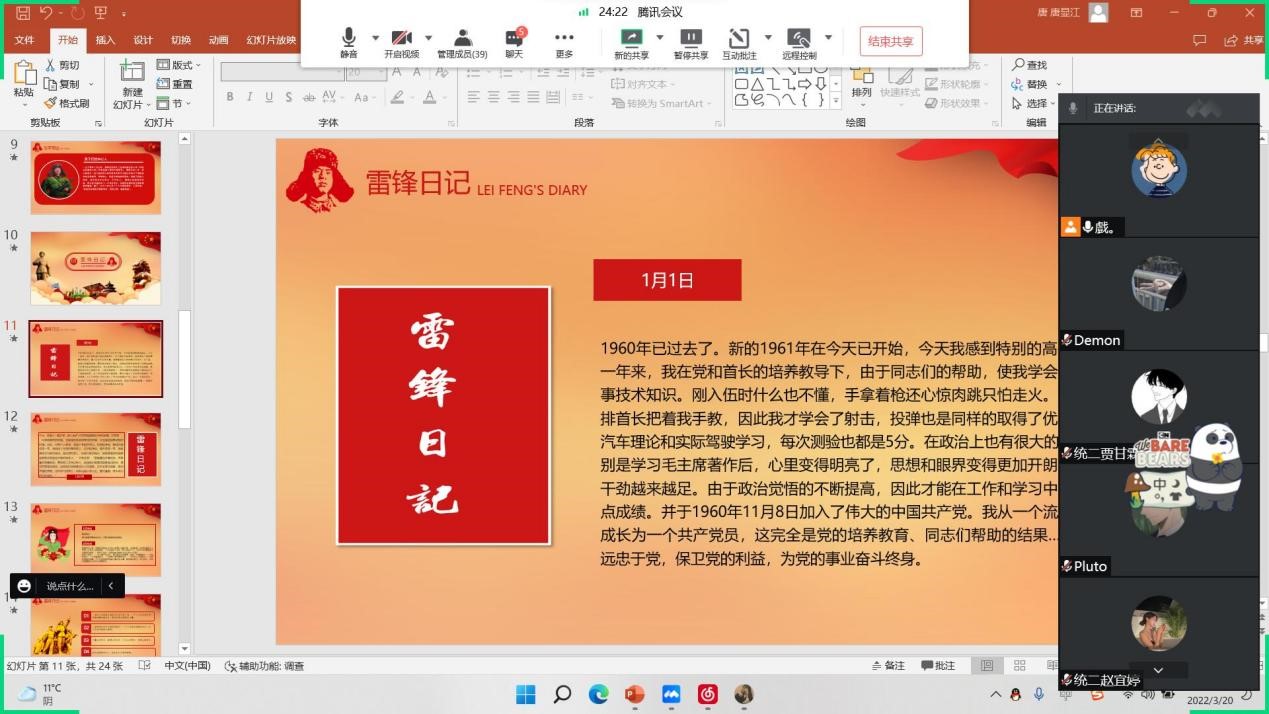1269x714 pixels.
Task: Open 管理成员(39) member list
Action: click(462, 43)
